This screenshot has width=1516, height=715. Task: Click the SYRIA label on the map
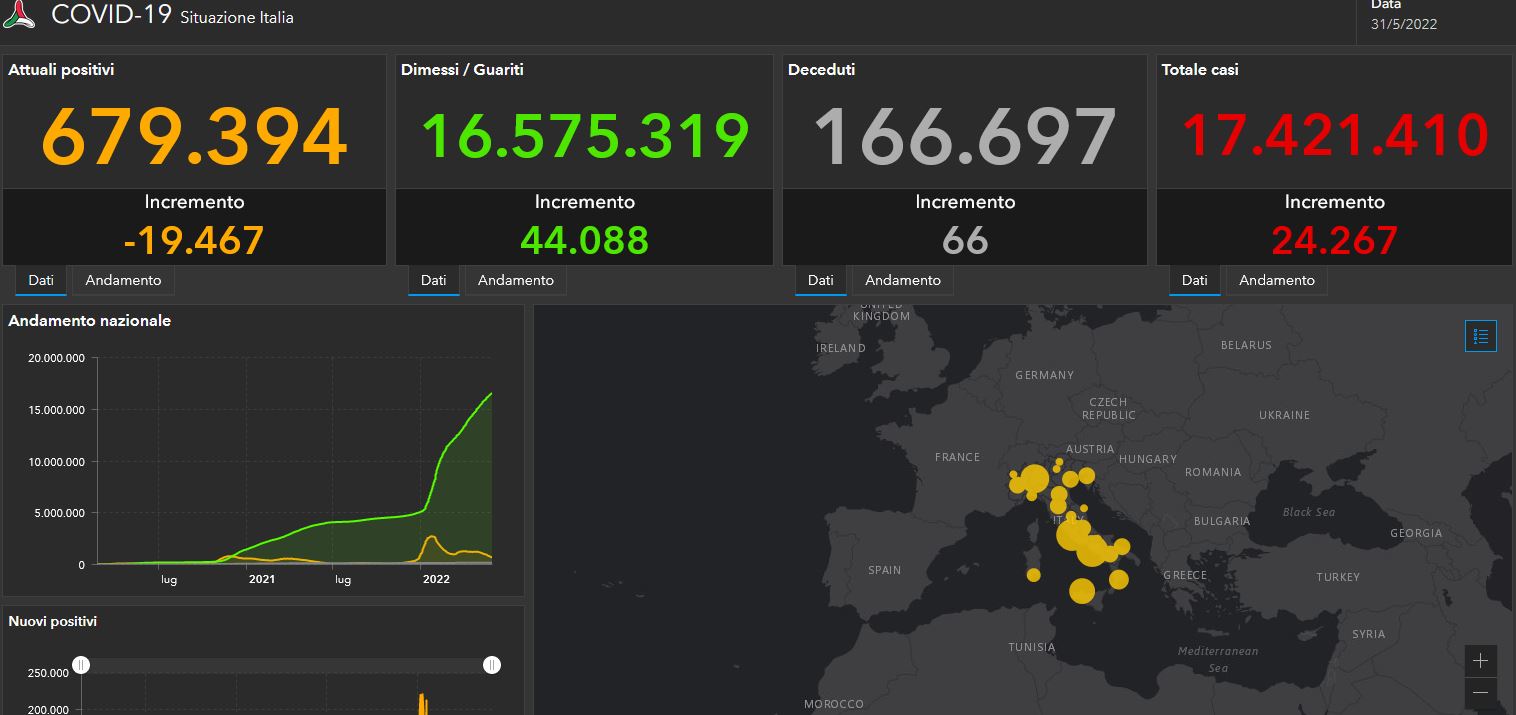(1368, 634)
